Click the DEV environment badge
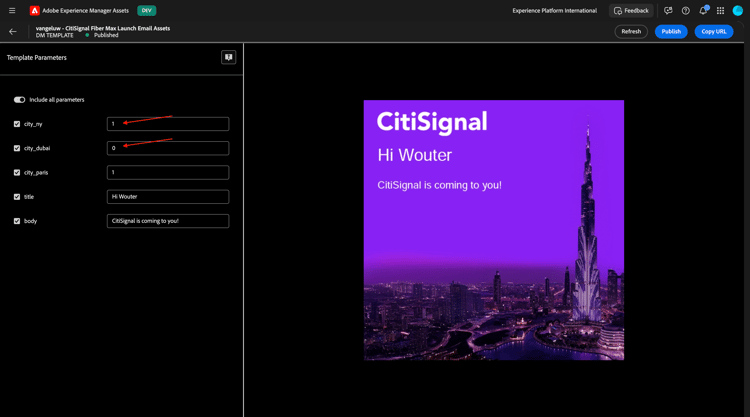The image size is (750, 417). click(x=146, y=11)
